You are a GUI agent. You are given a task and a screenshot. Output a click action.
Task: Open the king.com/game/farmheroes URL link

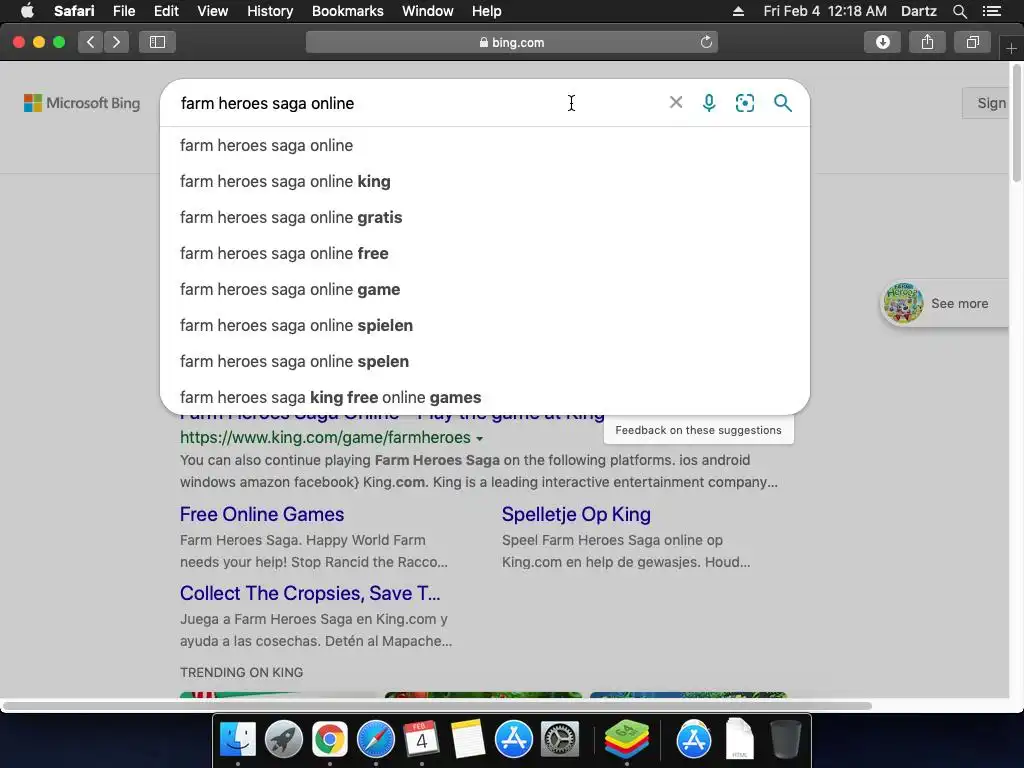325,437
